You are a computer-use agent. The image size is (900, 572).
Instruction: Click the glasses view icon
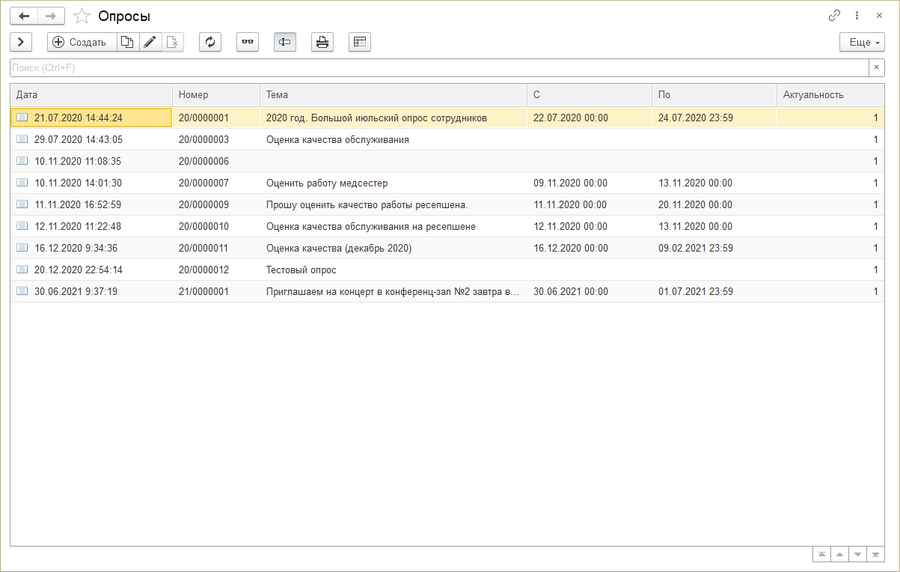(x=247, y=42)
